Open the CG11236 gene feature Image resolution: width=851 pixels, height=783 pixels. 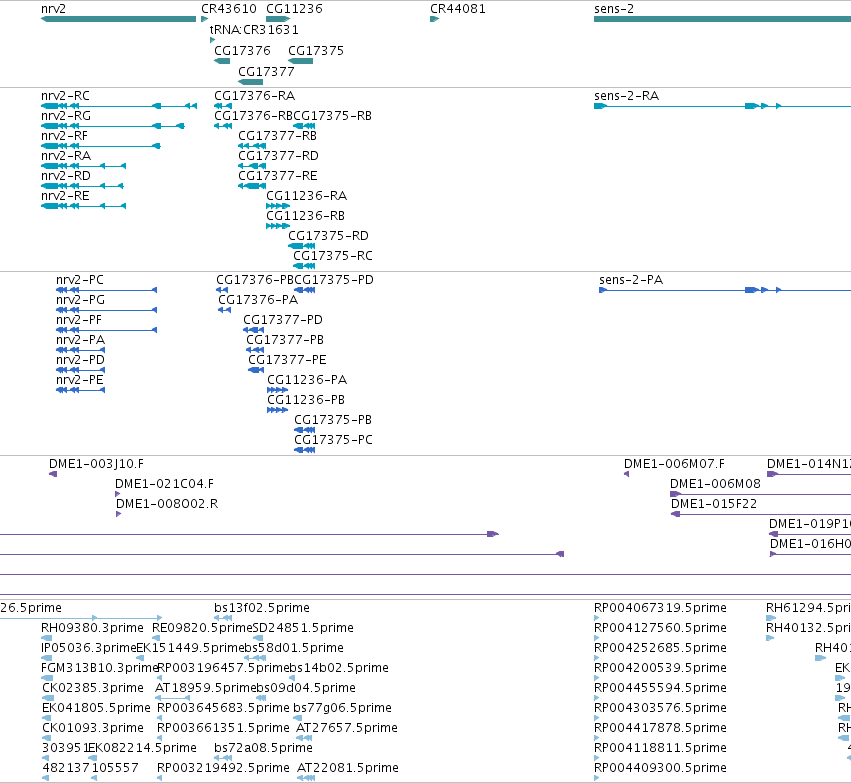point(278,19)
